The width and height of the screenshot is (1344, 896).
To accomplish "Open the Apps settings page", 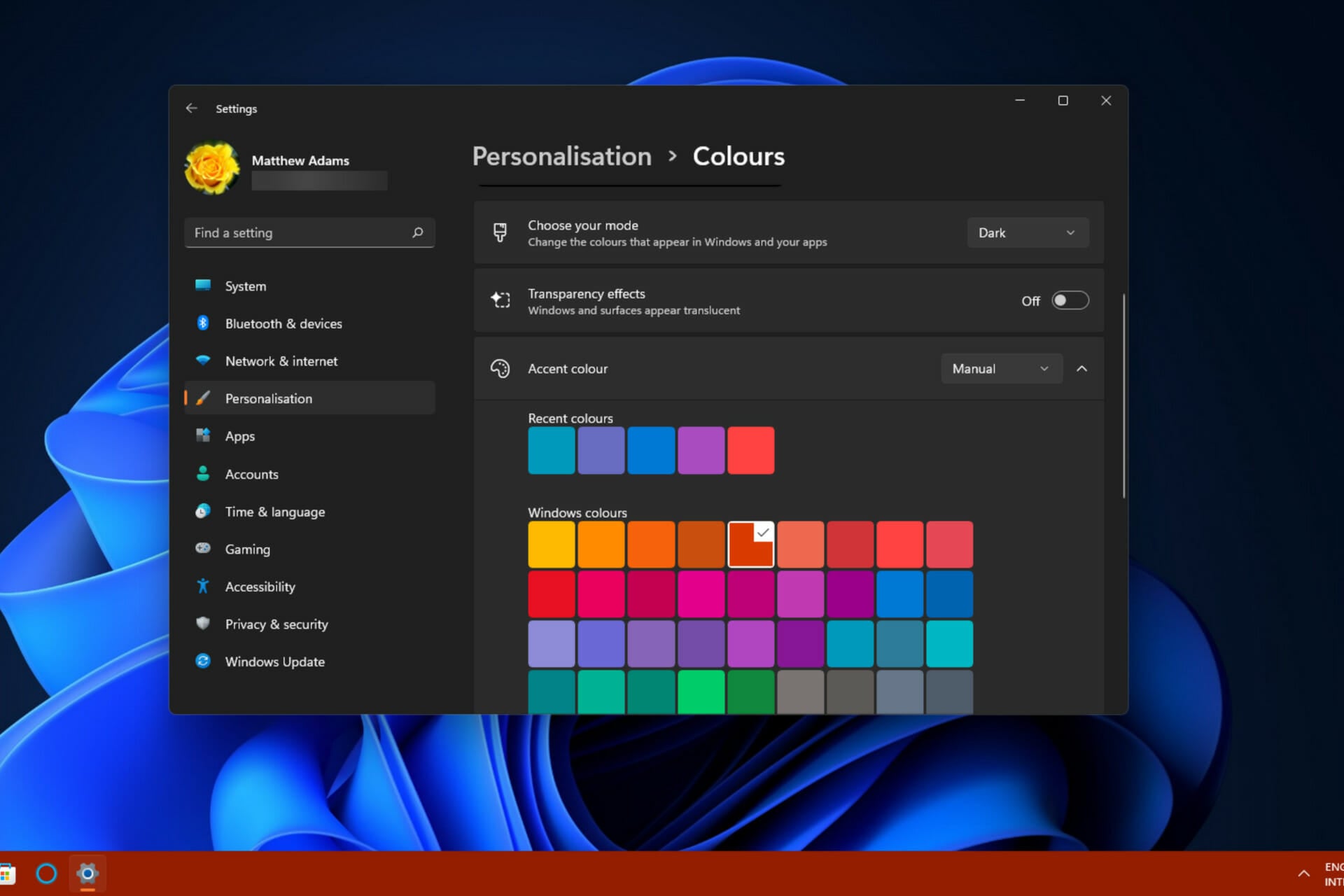I will [x=239, y=435].
